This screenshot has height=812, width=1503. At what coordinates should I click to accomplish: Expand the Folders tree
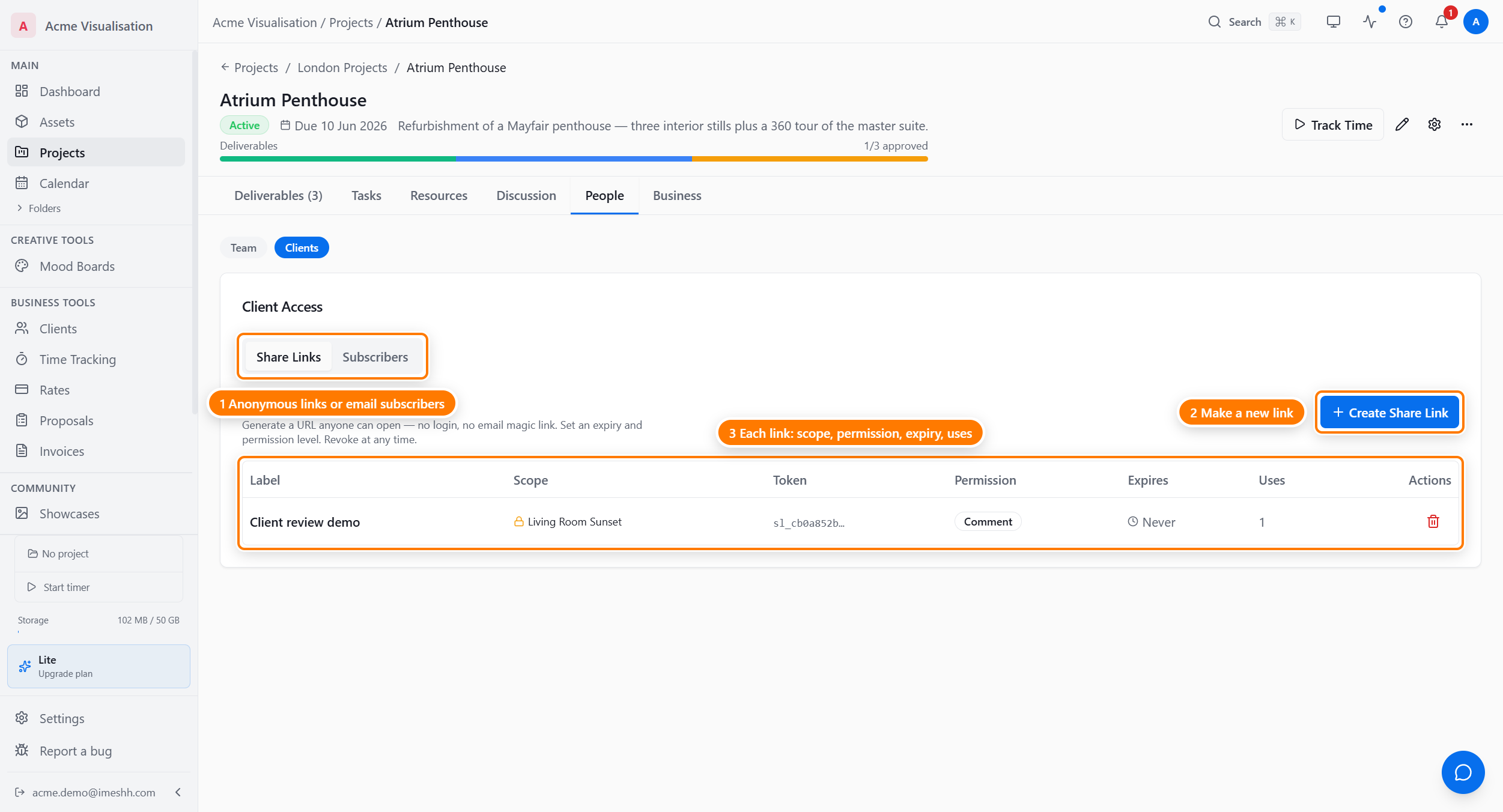(39, 208)
